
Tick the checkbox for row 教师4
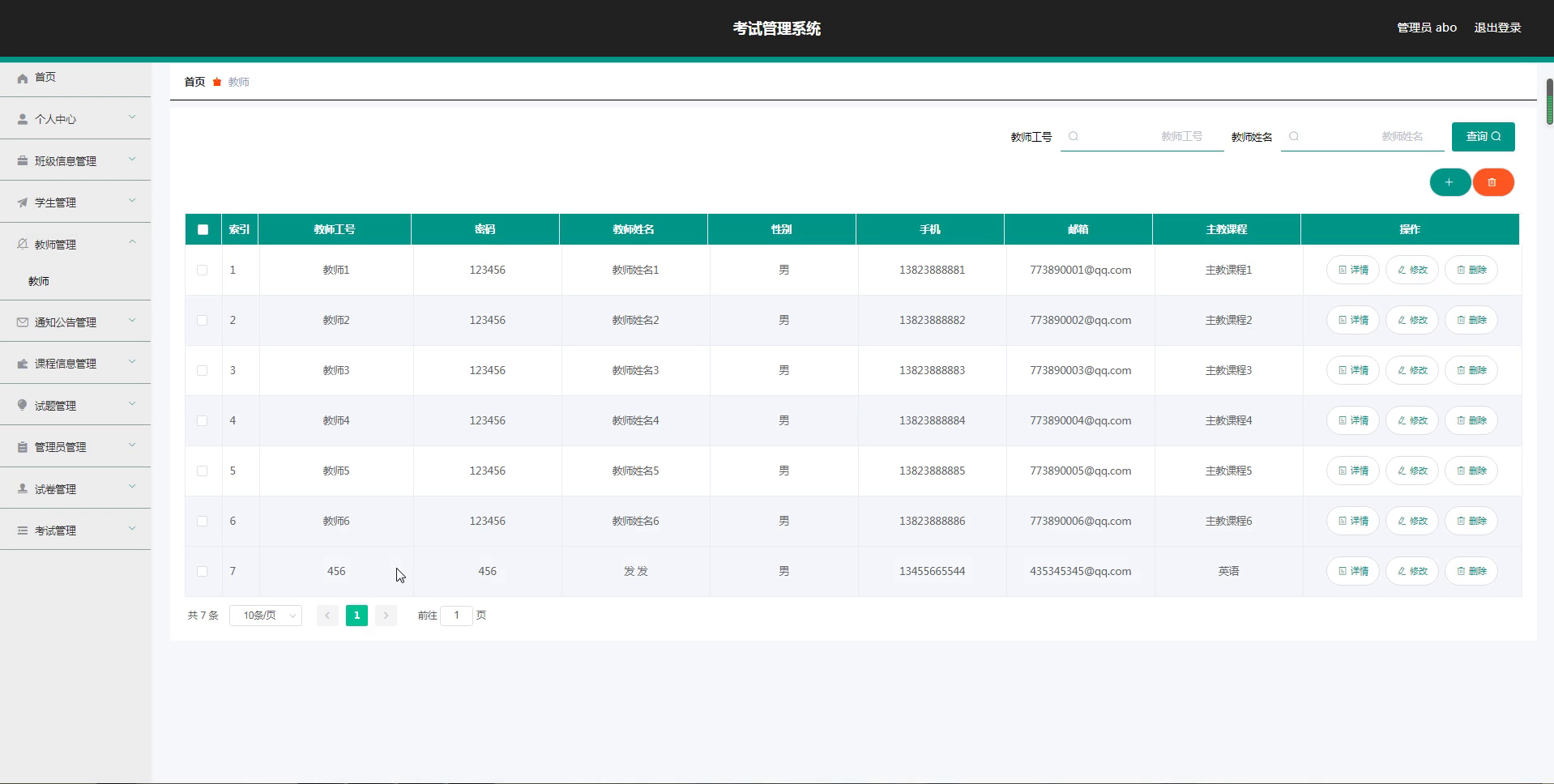pyautogui.click(x=203, y=420)
